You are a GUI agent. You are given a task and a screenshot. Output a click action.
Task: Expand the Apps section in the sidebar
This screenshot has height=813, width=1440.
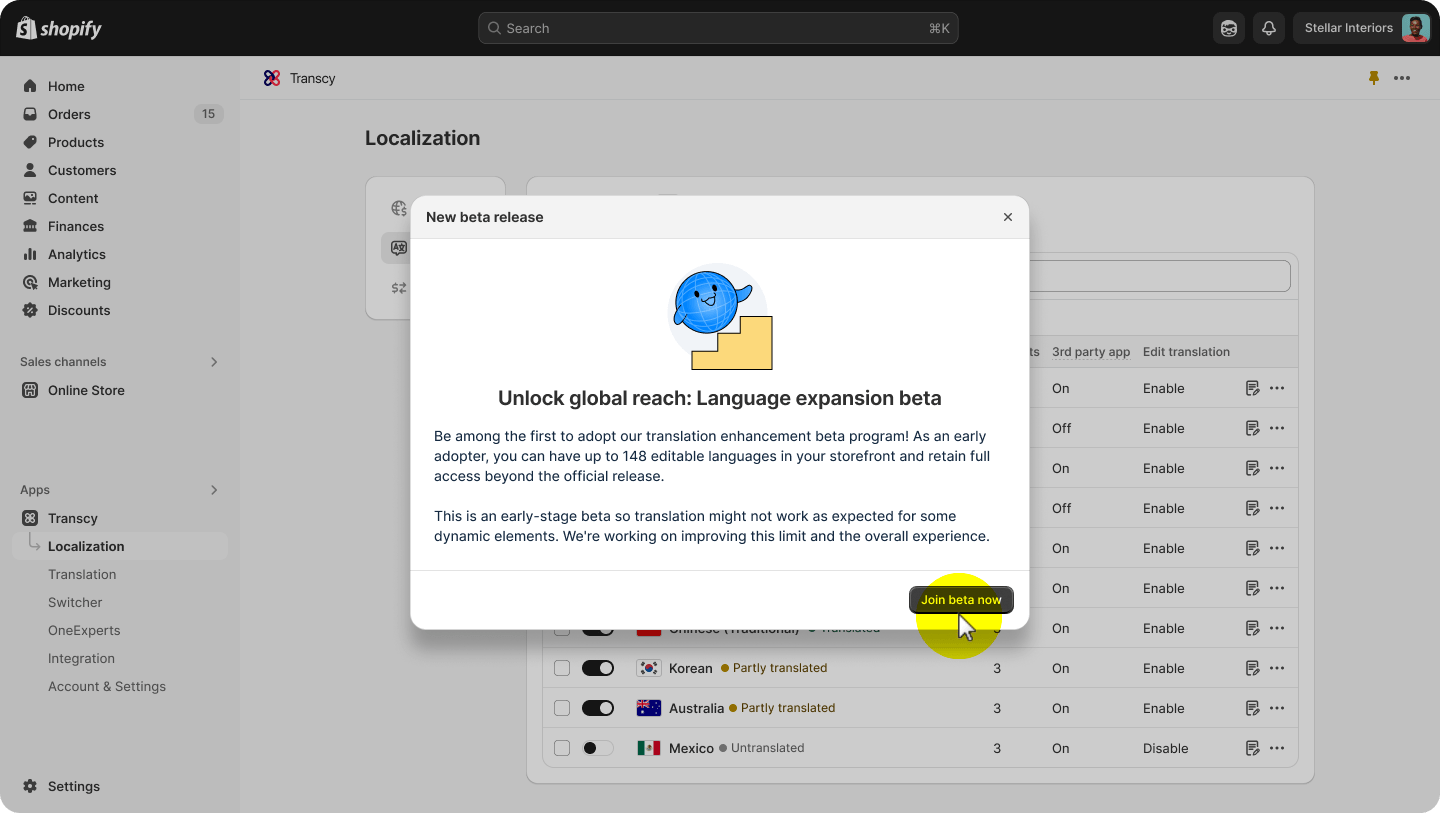213,490
